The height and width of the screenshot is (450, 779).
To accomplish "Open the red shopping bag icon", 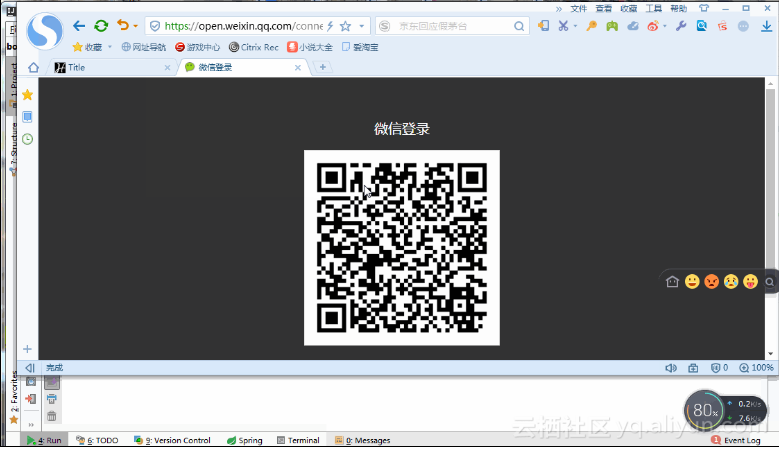I will (x=722, y=26).
